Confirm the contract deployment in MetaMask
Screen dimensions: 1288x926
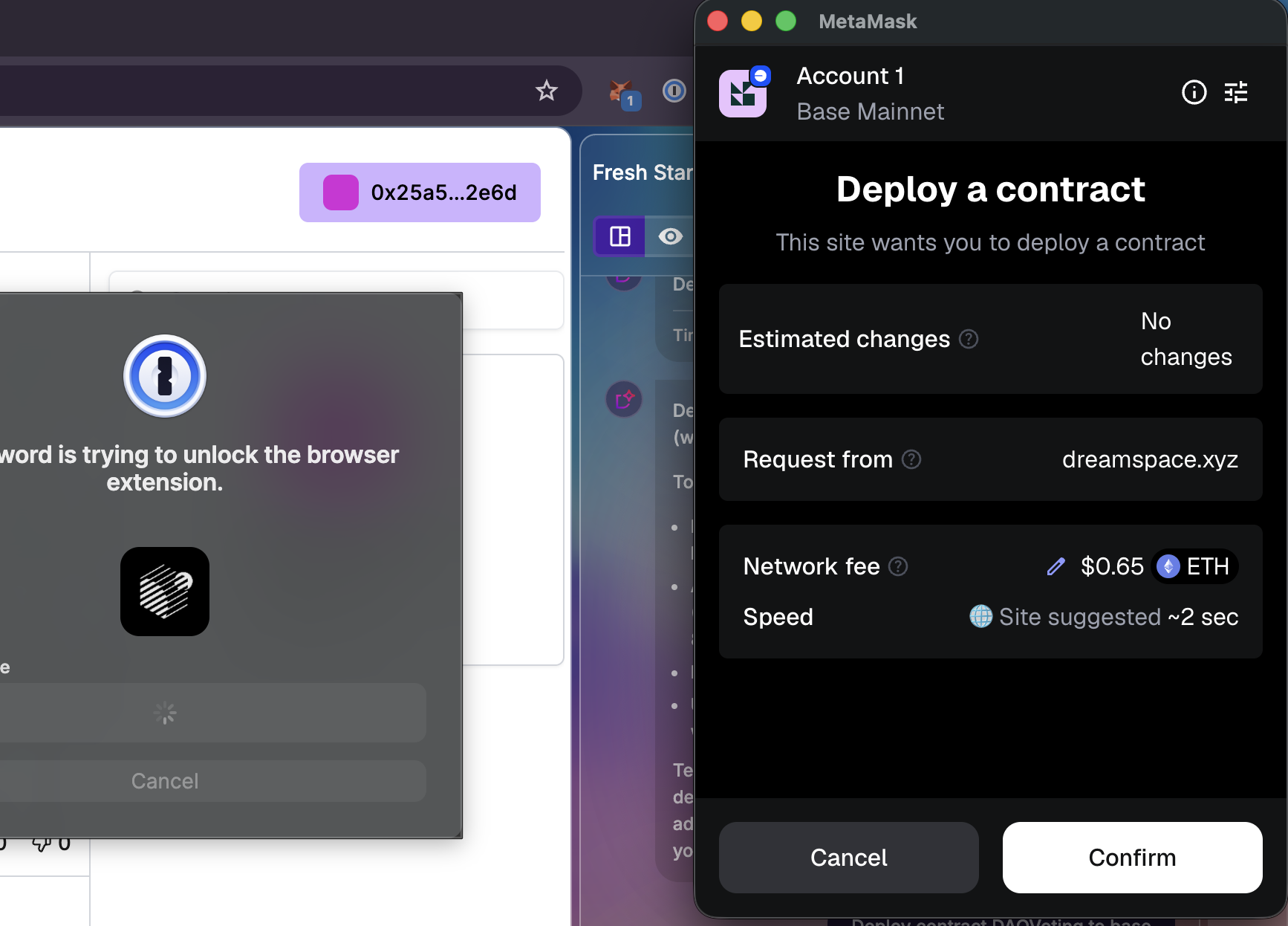click(x=1132, y=858)
